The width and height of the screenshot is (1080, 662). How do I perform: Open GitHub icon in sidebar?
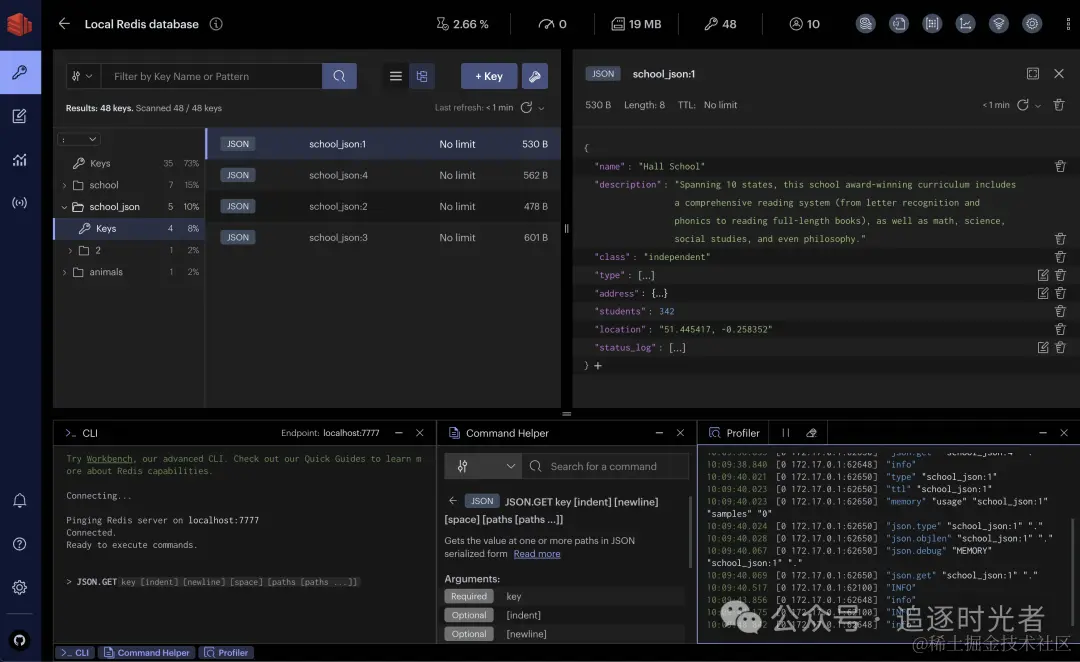click(20, 640)
